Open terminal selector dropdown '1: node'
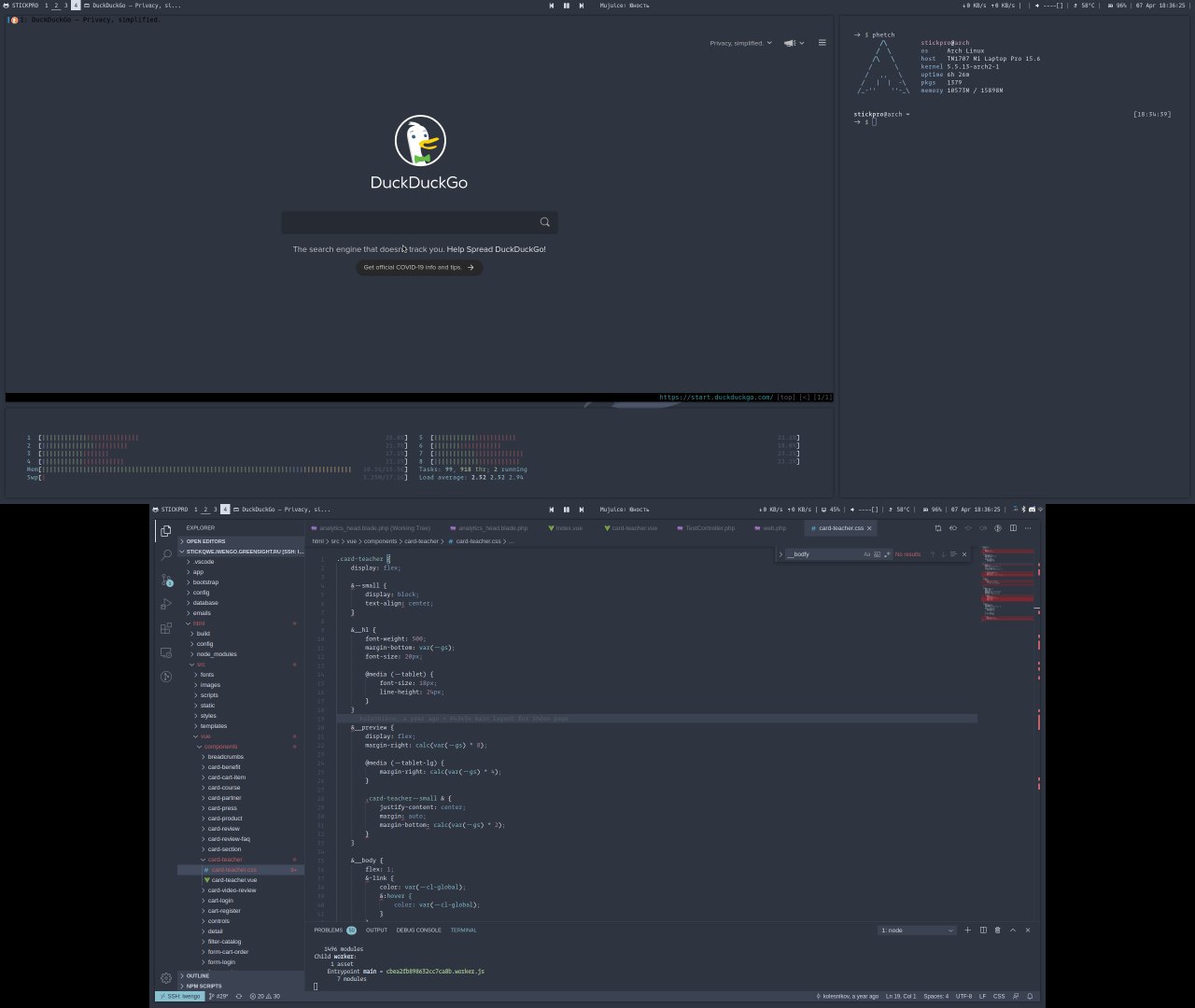Image resolution: width=1195 pixels, height=1008 pixels. tap(917, 931)
